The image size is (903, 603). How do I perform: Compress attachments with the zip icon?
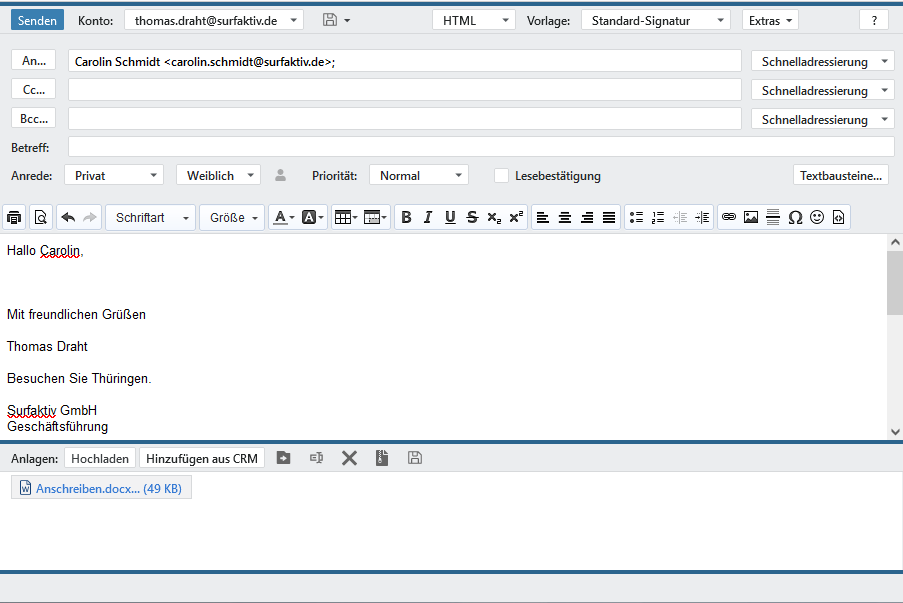(381, 458)
